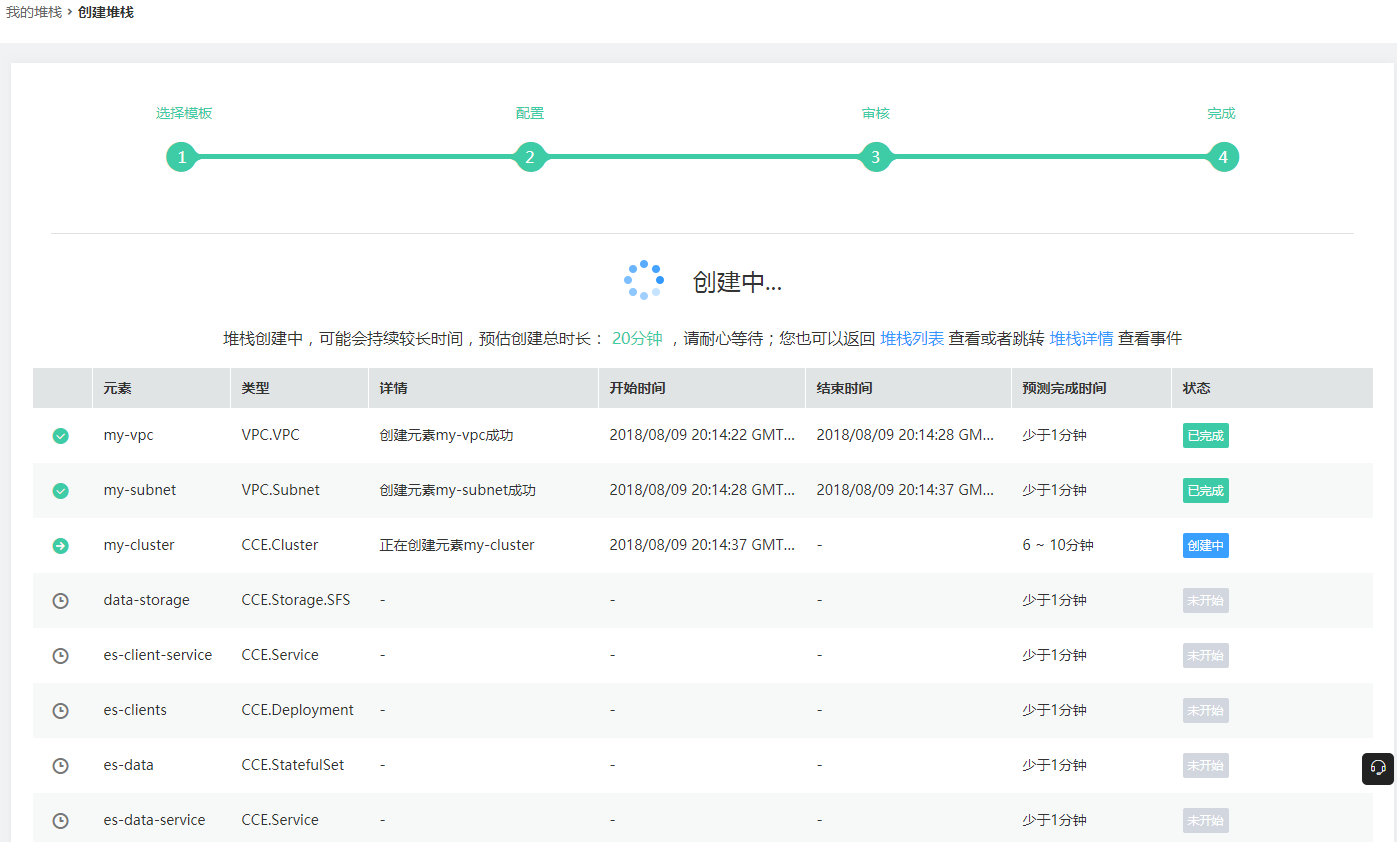
Task: Click my-cluster start time 20:14:37
Action: click(x=702, y=546)
